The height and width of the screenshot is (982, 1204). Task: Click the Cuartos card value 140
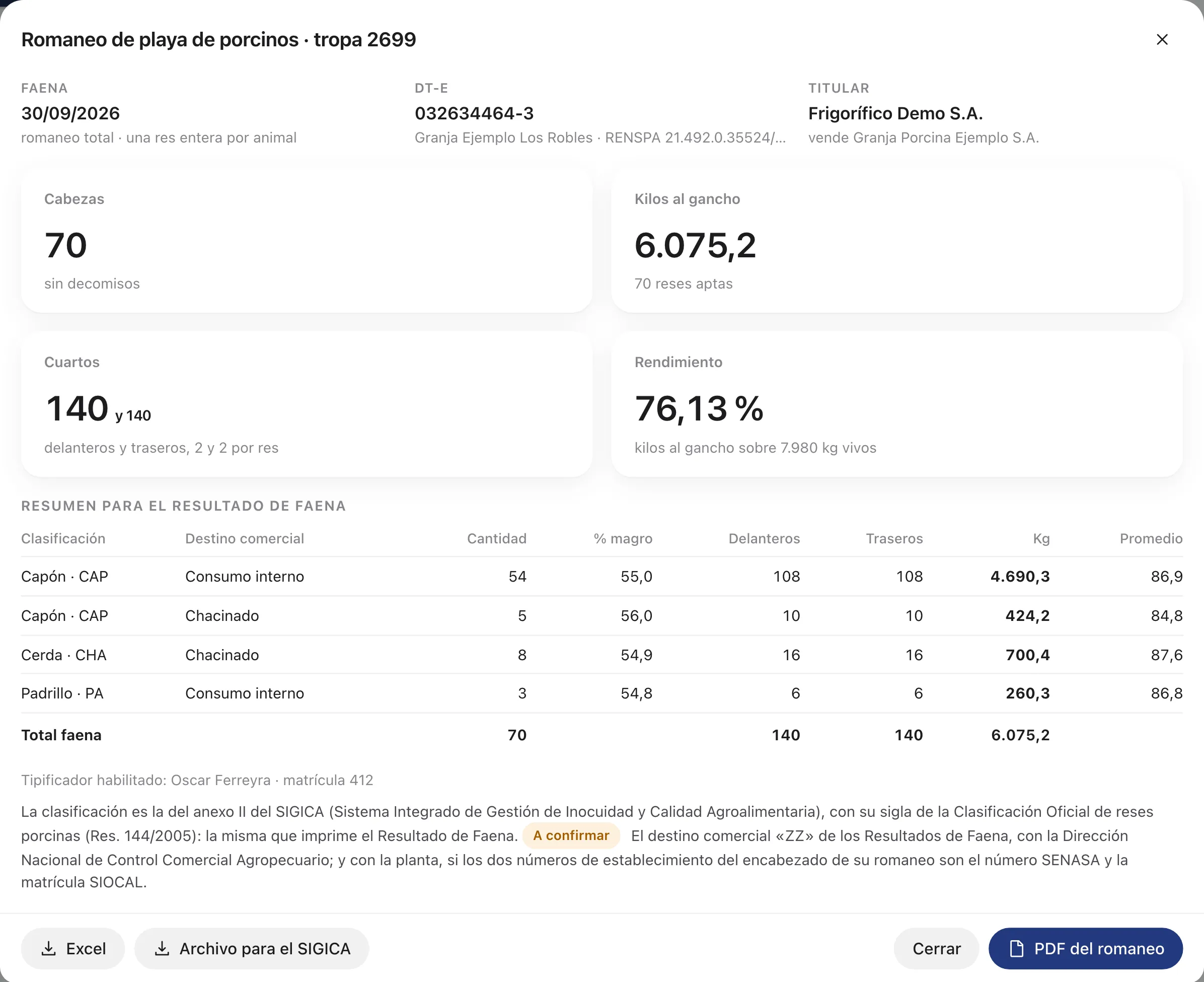click(x=77, y=408)
